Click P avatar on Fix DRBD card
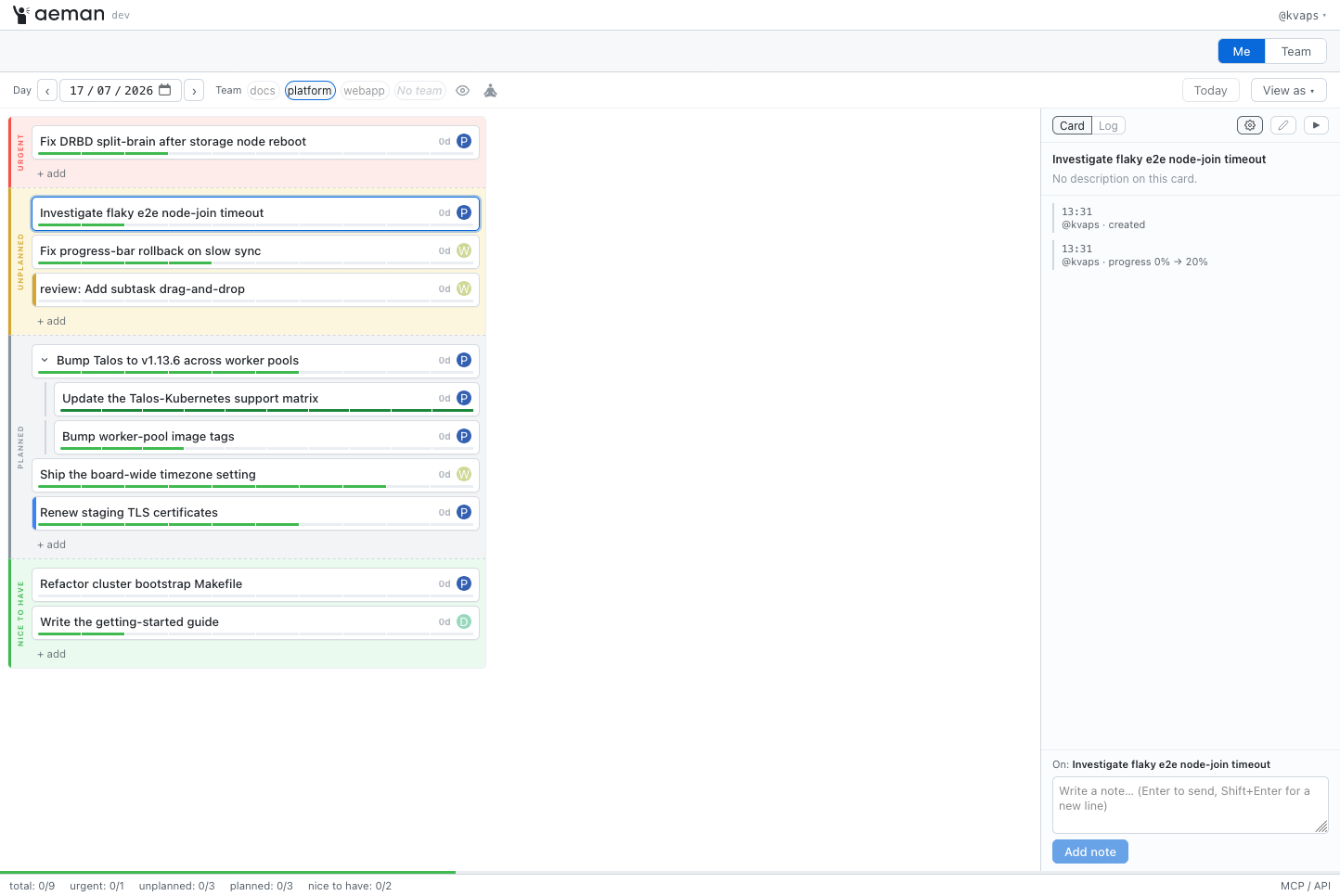Screen dimensions: 1340x896 pyautogui.click(x=464, y=141)
